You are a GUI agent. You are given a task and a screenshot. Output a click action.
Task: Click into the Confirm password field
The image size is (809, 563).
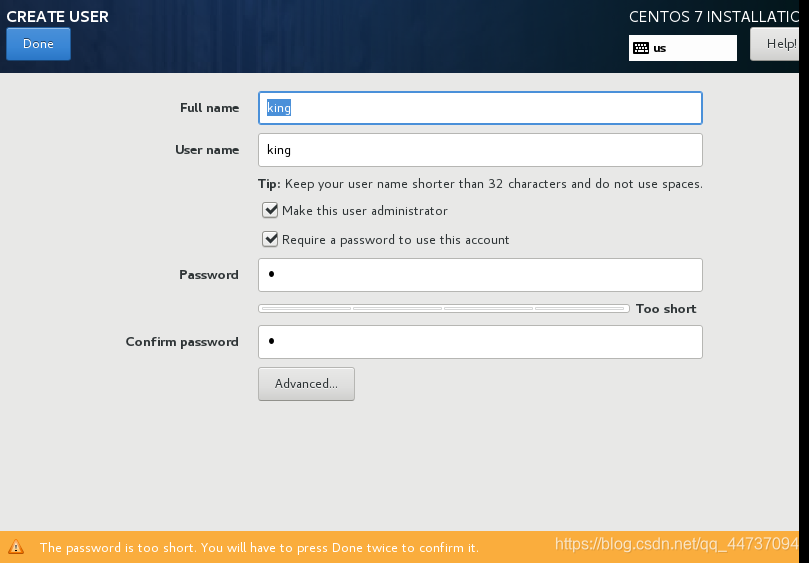[480, 342]
